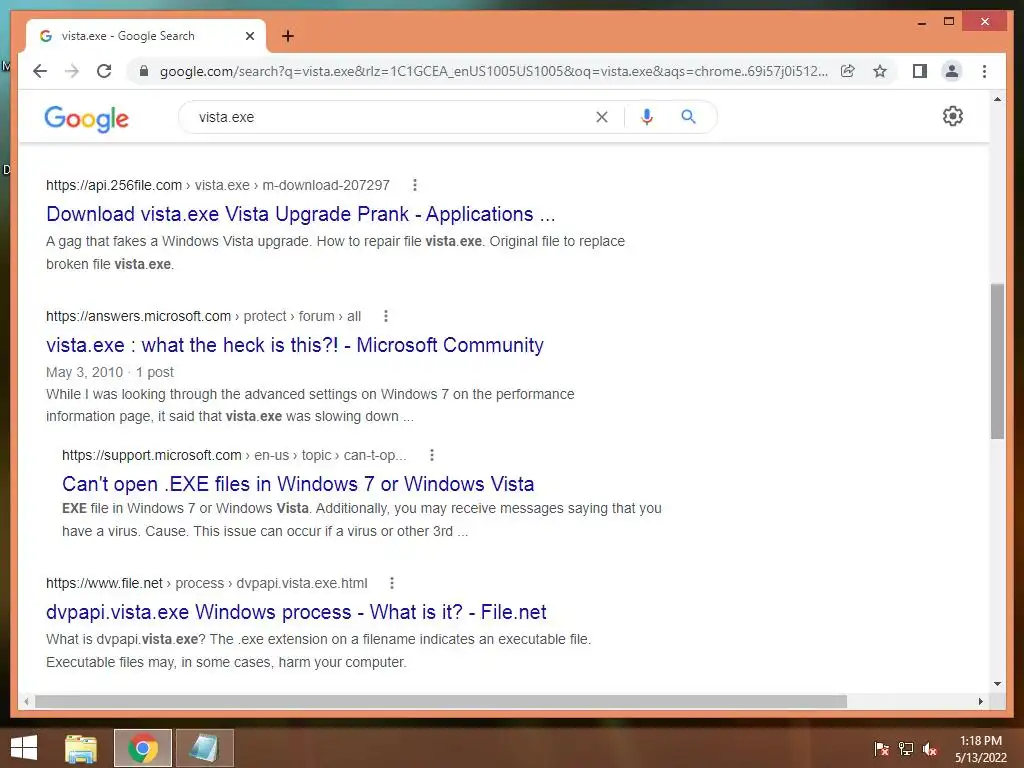Open a new tab with the plus button

[288, 36]
